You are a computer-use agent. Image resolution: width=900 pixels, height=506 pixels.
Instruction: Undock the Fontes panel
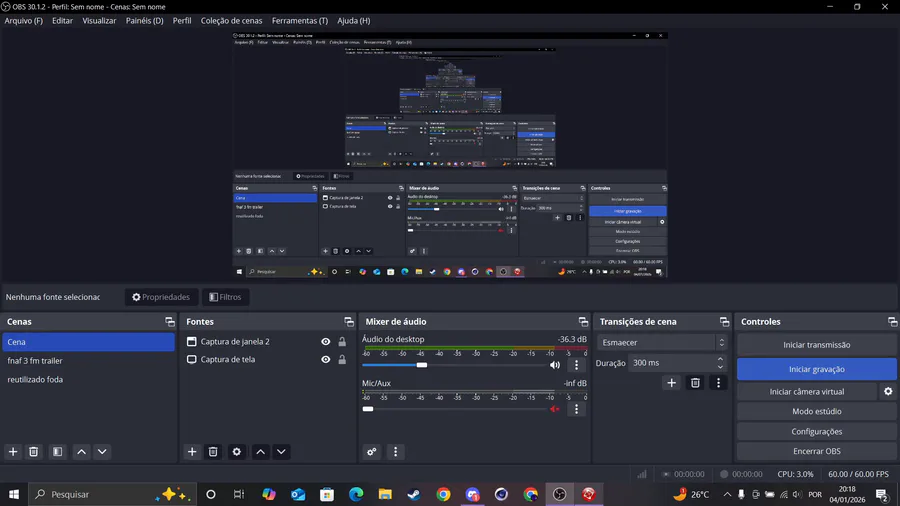(348, 322)
